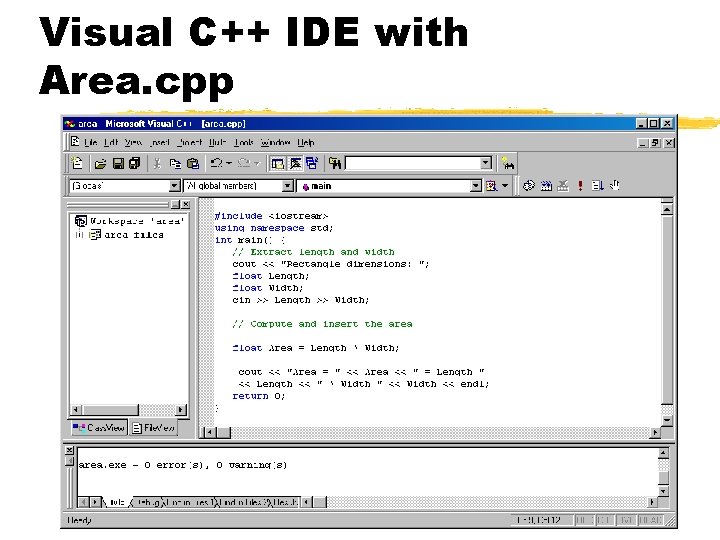This screenshot has width=720, height=540.
Task: Click the Paste clipboard icon
Action: pyautogui.click(x=193, y=163)
